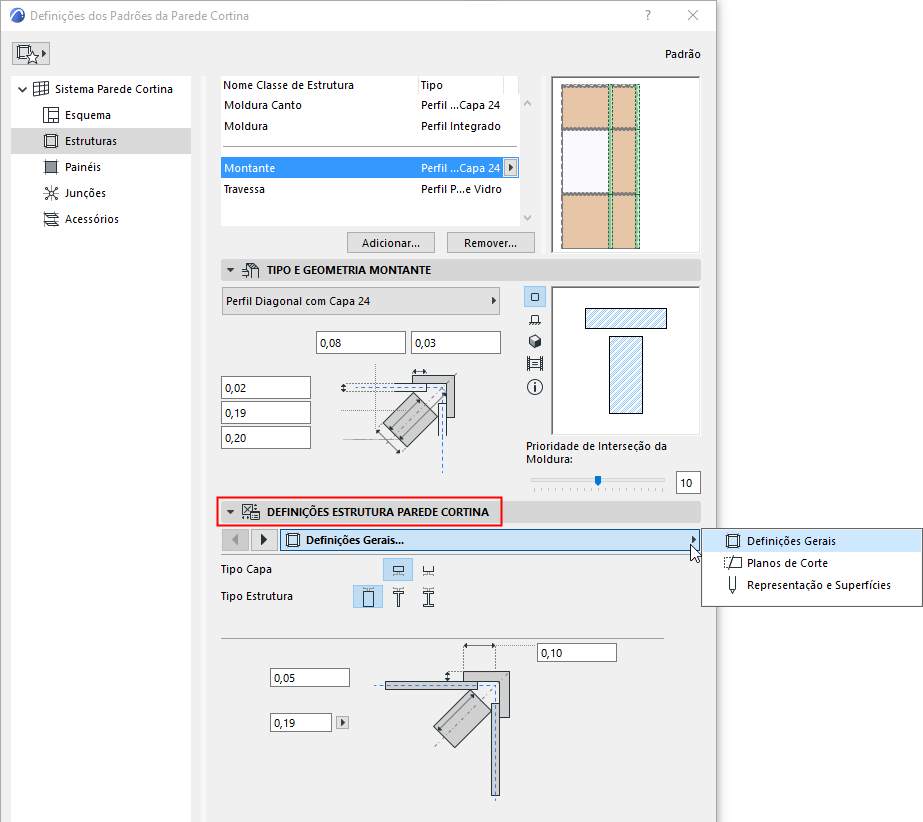Open the Perfil Diagonal com Capa 24 dropdown

360,301
